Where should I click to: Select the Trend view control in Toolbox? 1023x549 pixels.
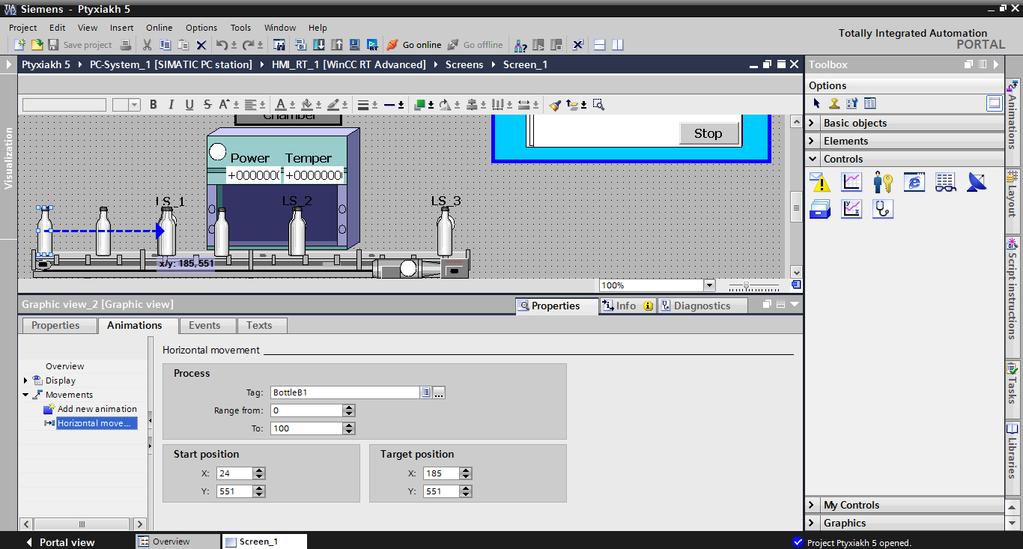(851, 182)
